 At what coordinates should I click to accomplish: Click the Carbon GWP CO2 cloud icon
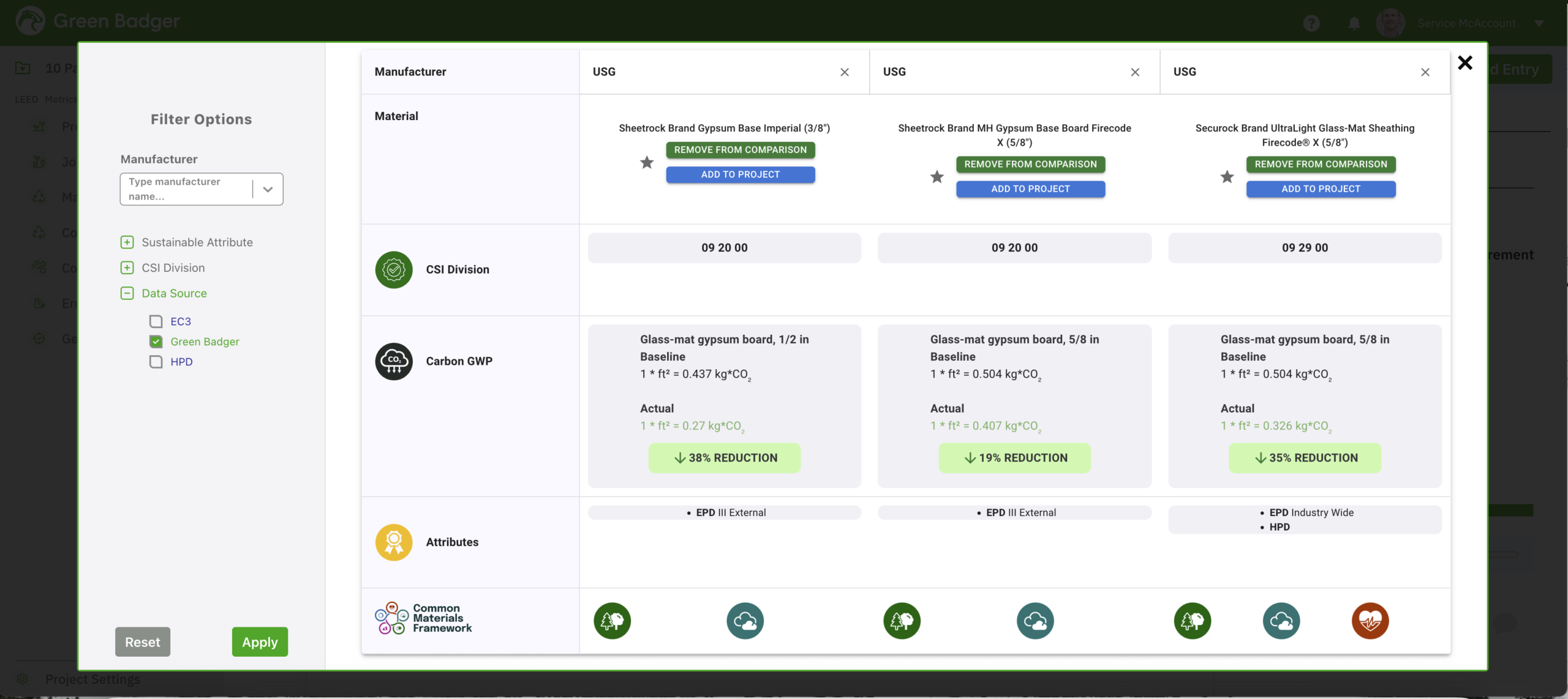tap(394, 361)
